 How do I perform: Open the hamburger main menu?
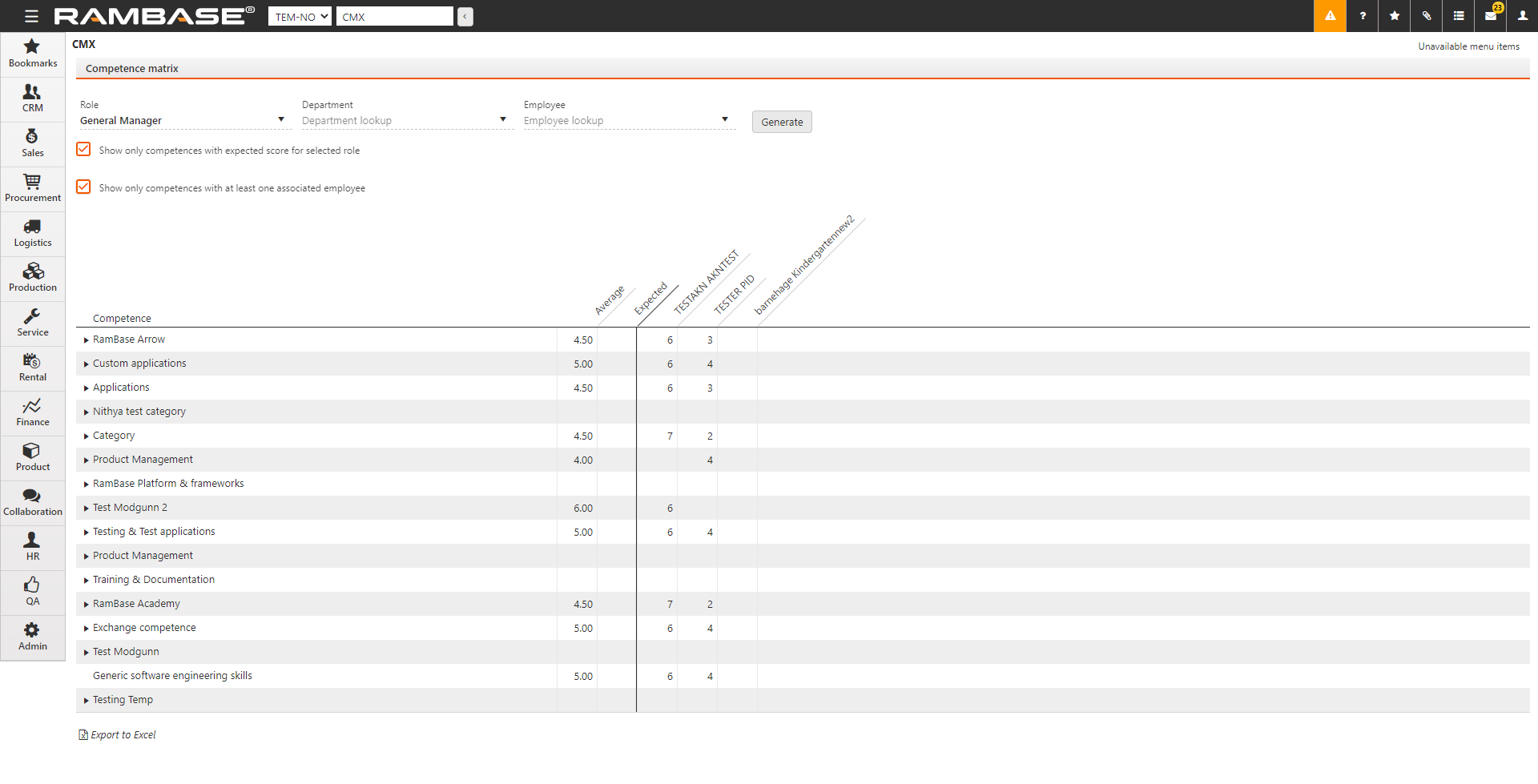(x=31, y=16)
